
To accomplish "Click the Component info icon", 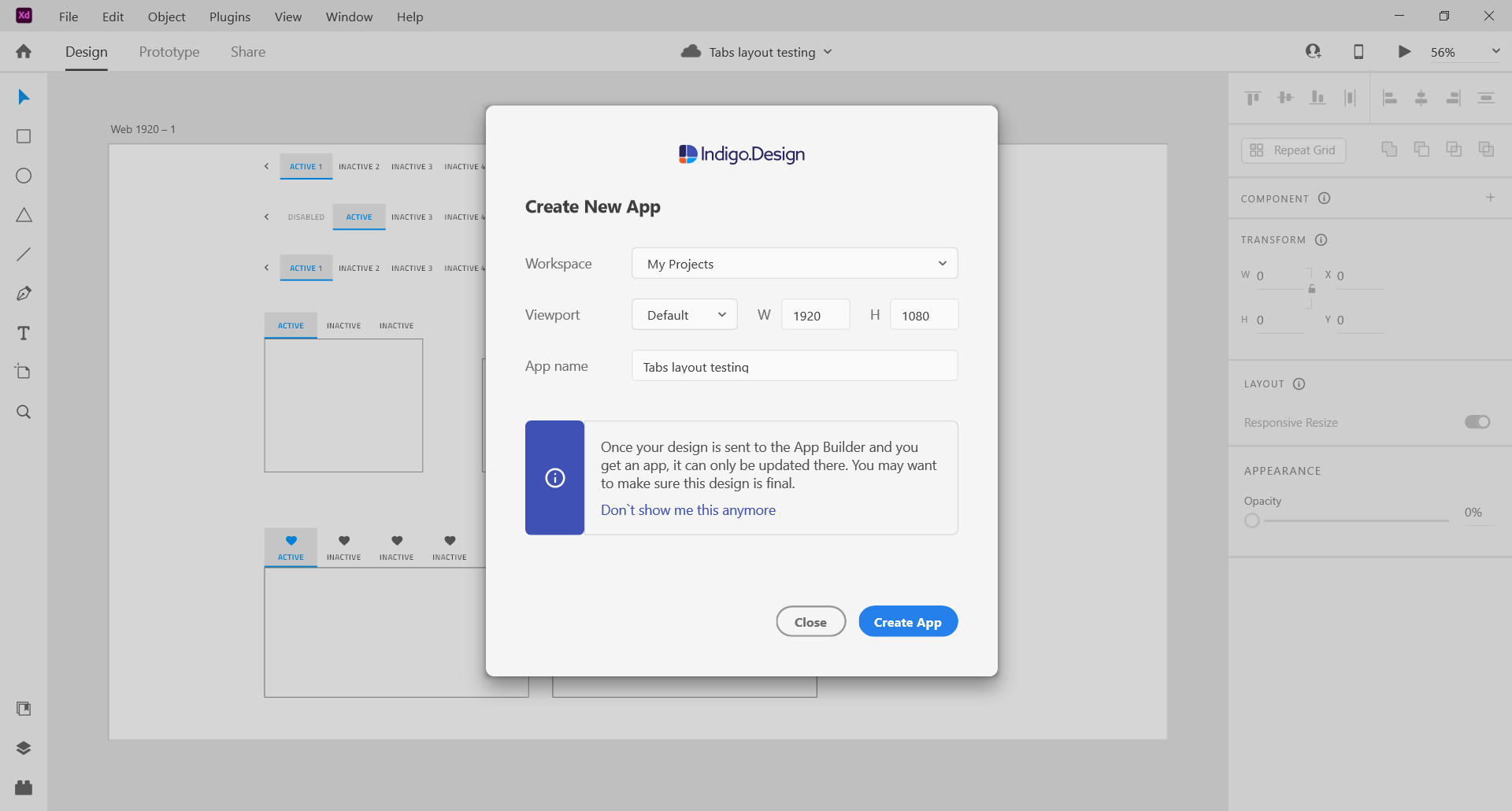I will point(1325,198).
